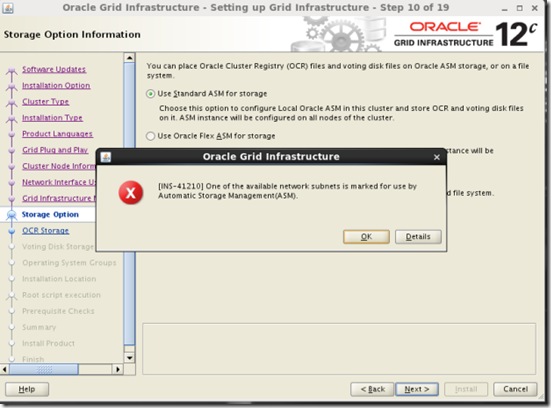The width and height of the screenshot is (551, 408).
Task: Click the step marker beside Storage Option
Action: 12,215
